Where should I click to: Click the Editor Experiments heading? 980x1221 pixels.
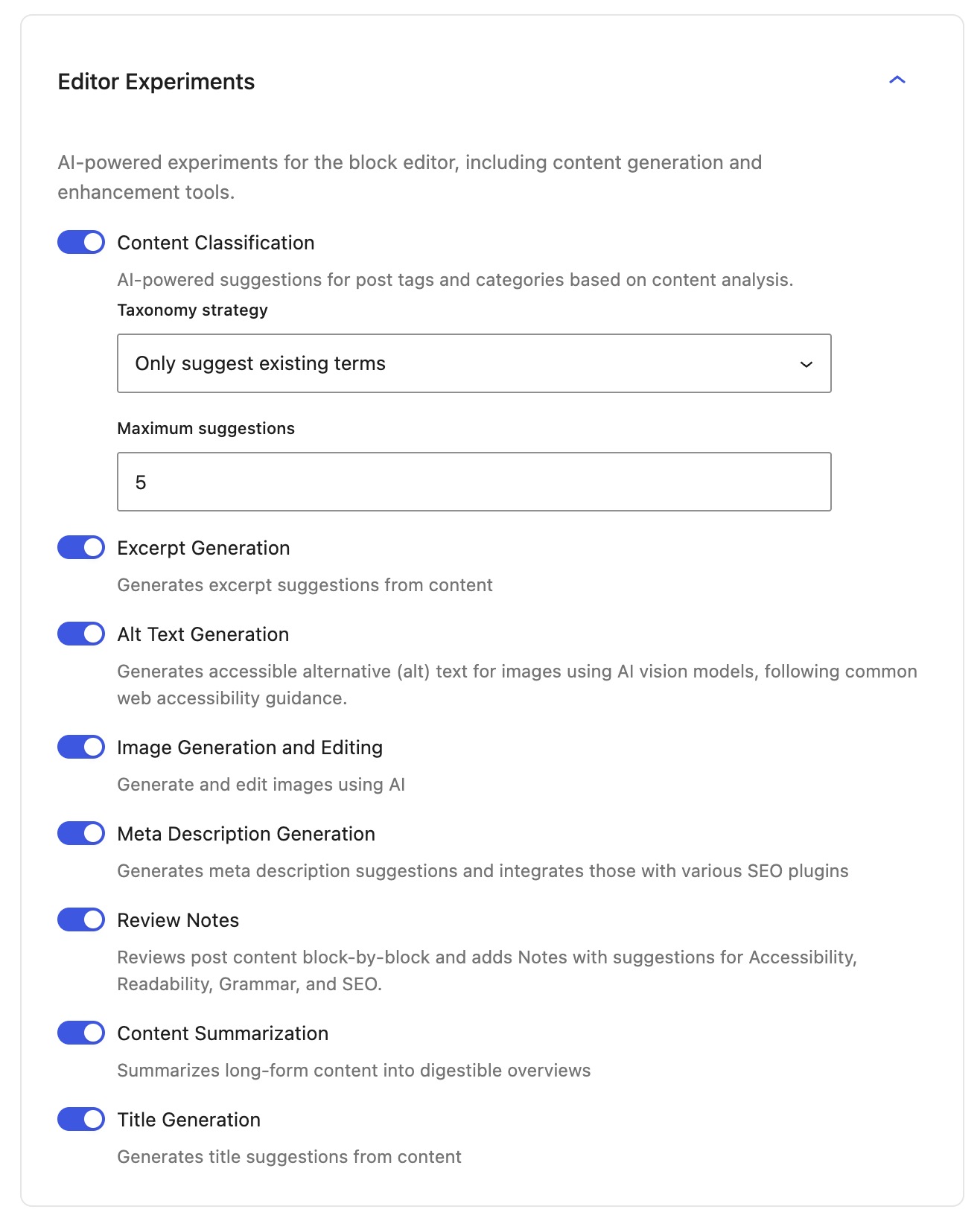click(x=156, y=82)
